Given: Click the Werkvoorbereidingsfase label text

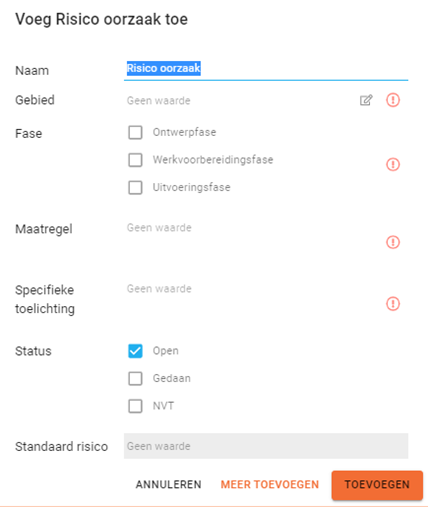Looking at the screenshot, I should pos(213,160).
